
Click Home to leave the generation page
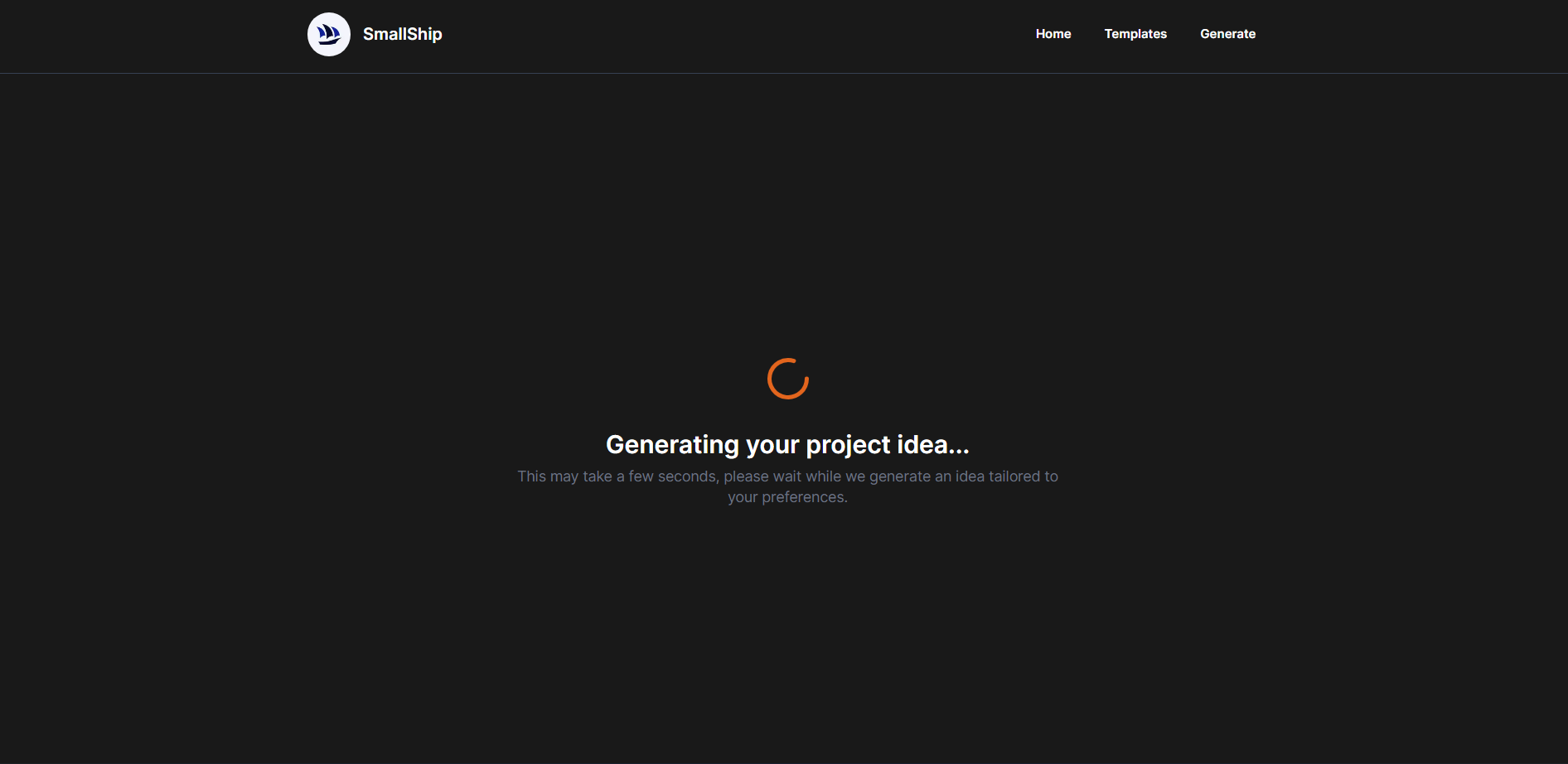pyautogui.click(x=1053, y=34)
